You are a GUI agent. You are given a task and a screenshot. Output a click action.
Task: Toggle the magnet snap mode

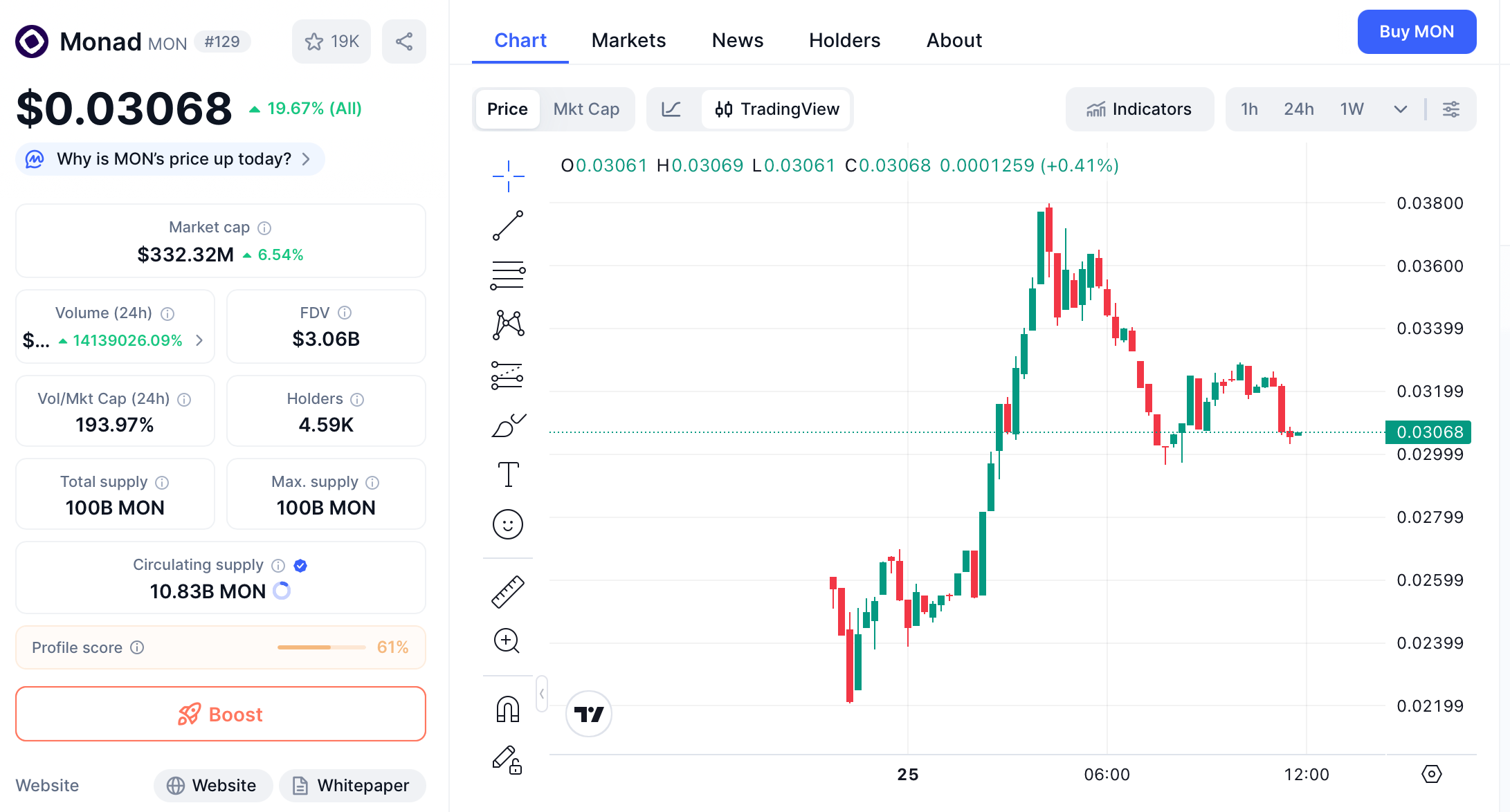pyautogui.click(x=508, y=710)
